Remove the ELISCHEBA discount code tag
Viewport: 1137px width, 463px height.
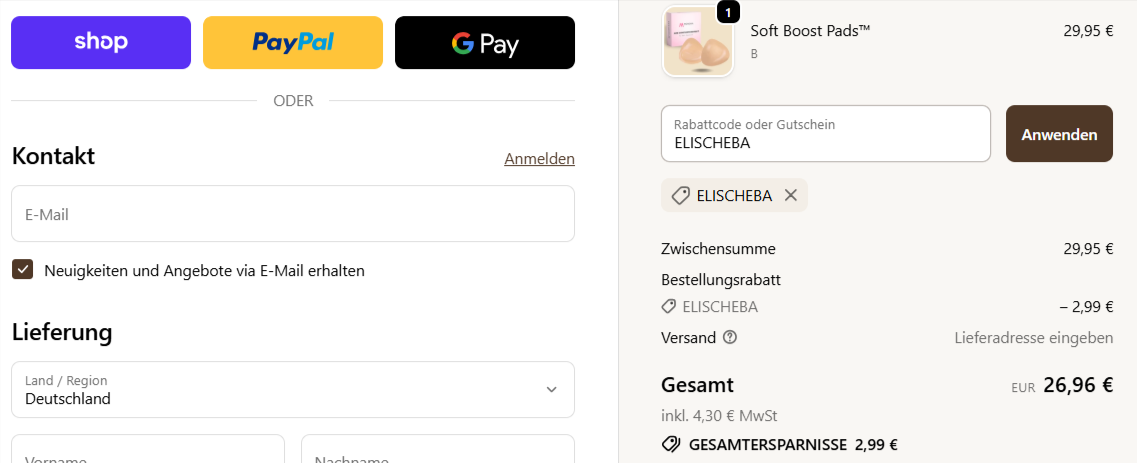(791, 196)
